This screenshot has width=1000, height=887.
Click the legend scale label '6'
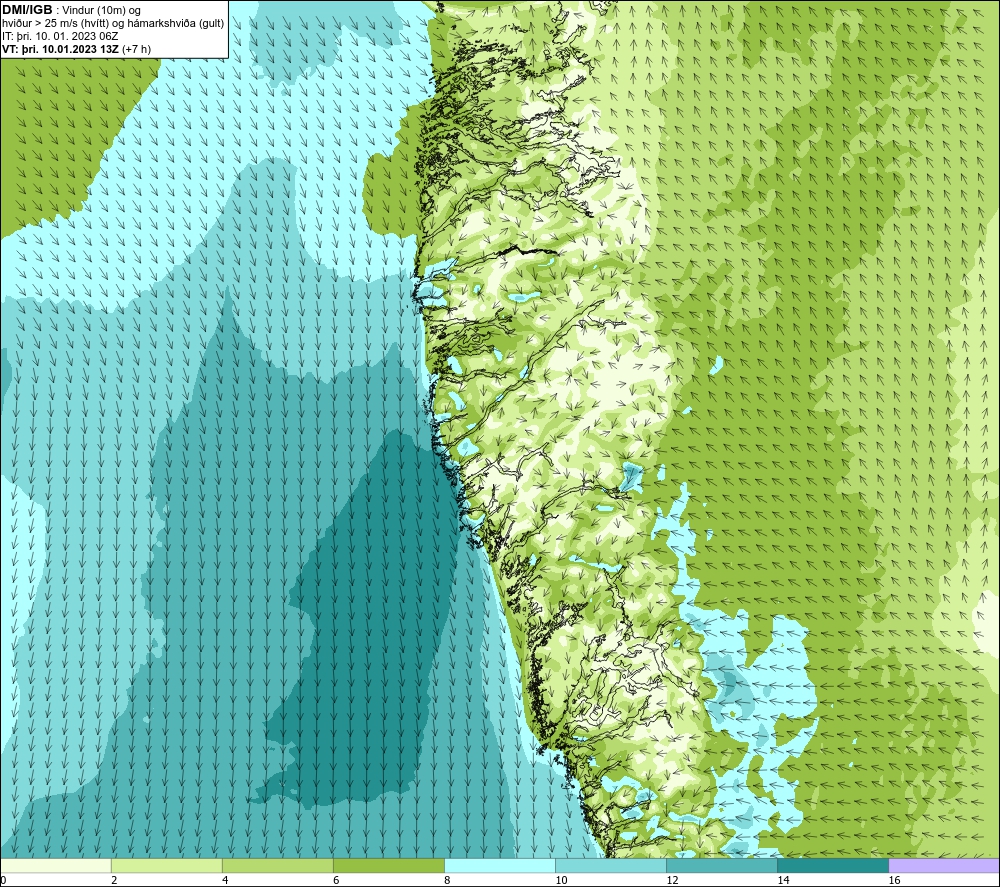coord(336,880)
